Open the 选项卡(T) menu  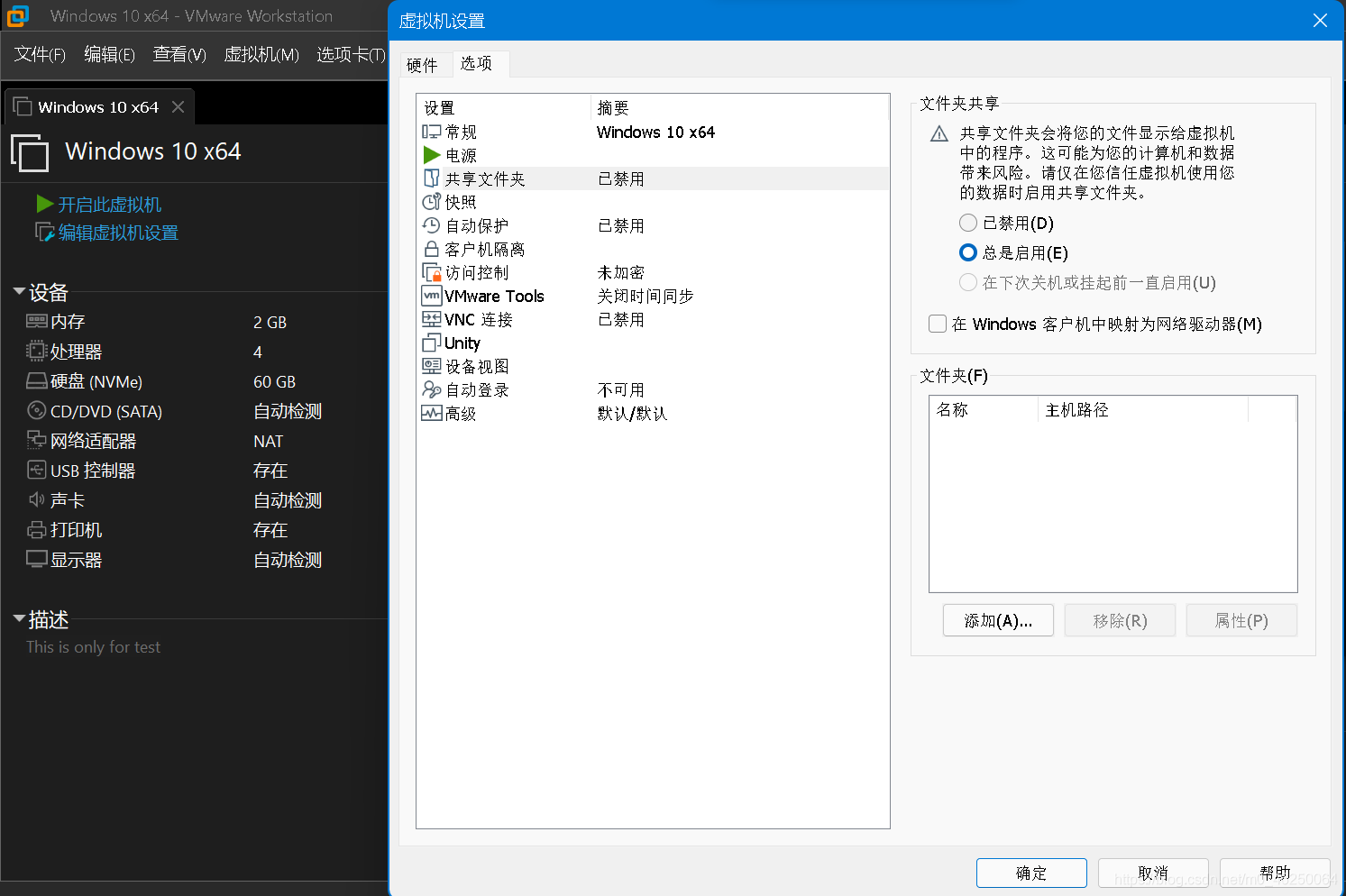[x=351, y=54]
